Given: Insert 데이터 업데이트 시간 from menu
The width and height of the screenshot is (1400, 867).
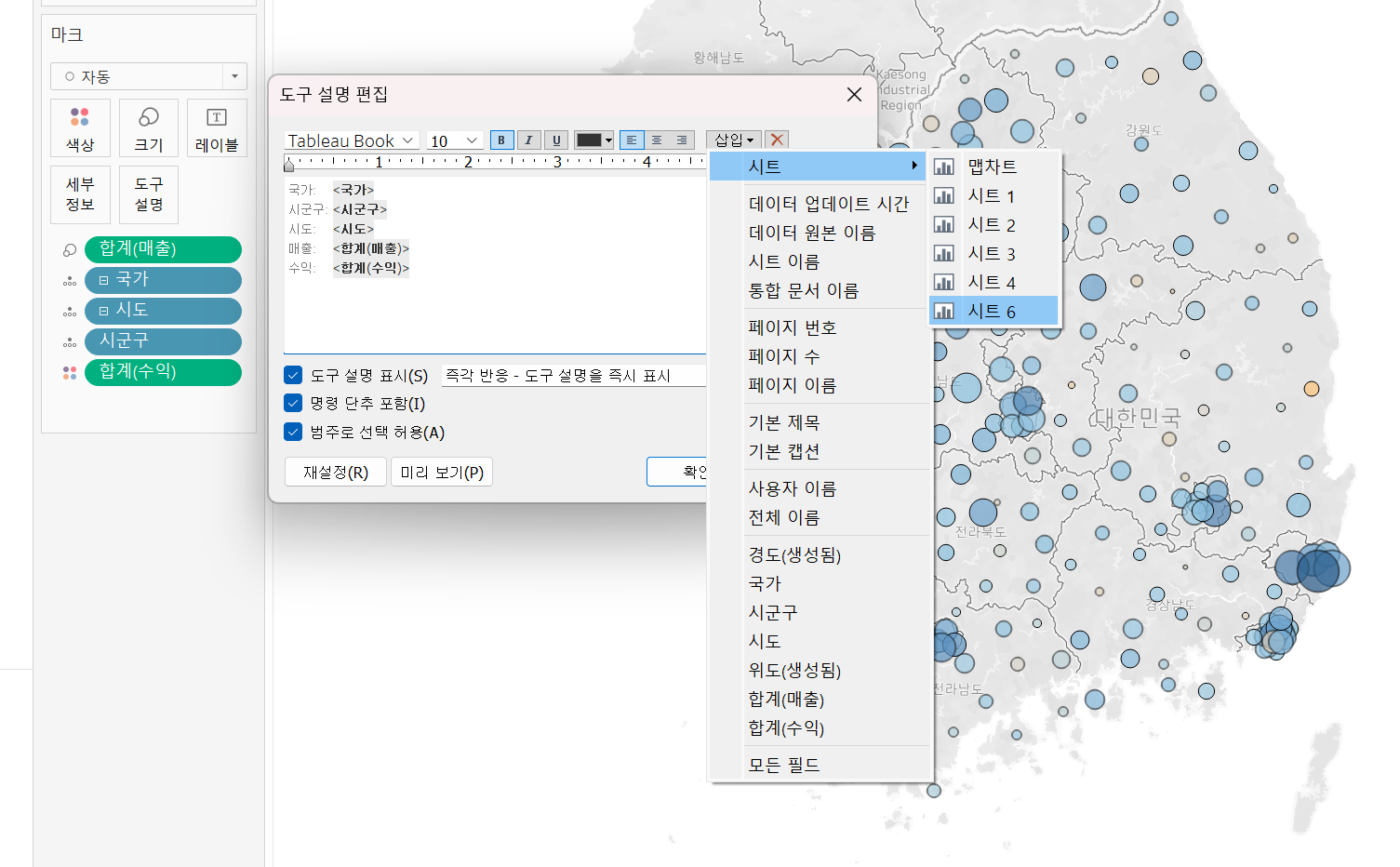Looking at the screenshot, I should tap(829, 204).
